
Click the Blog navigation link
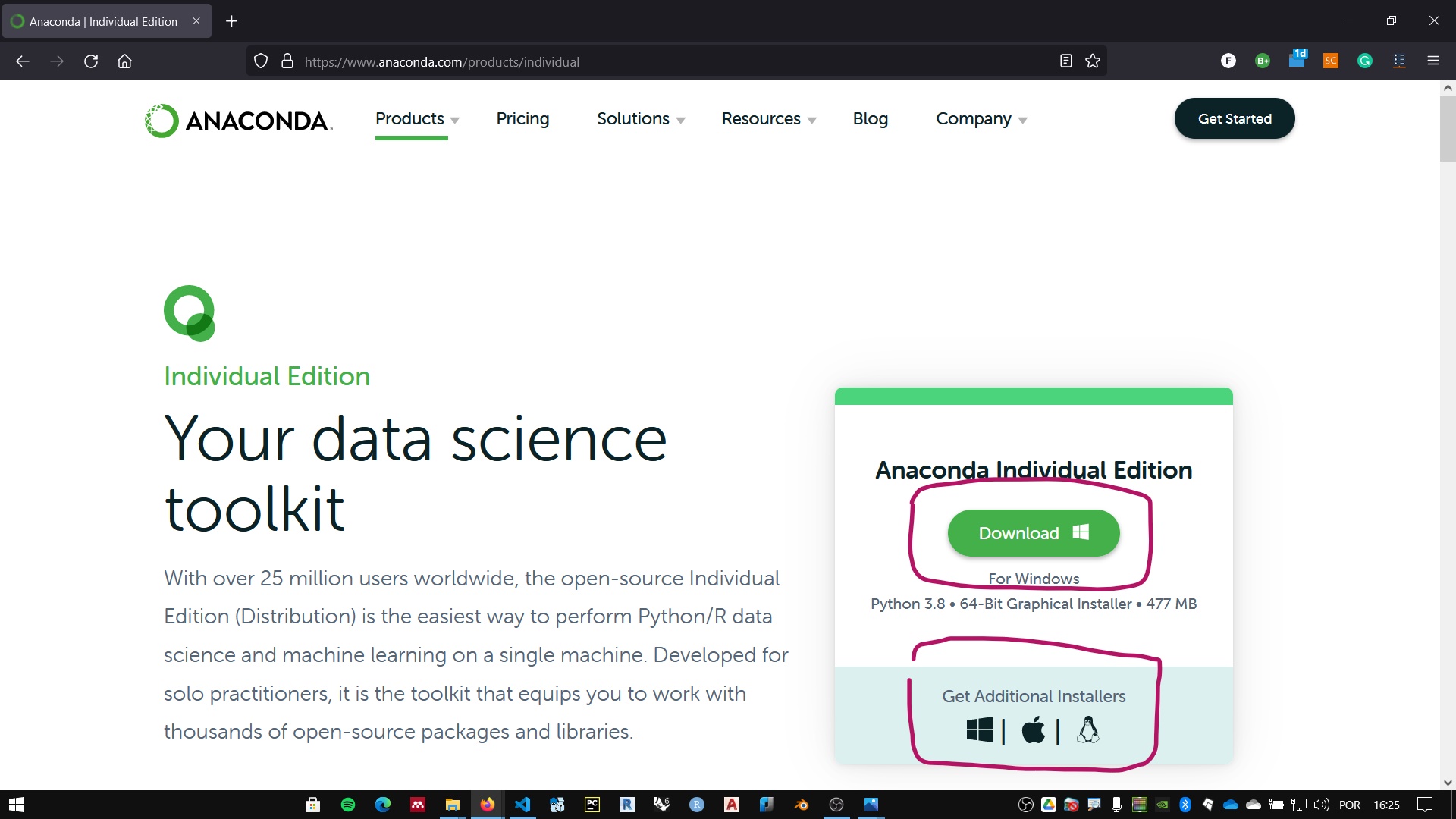871,118
